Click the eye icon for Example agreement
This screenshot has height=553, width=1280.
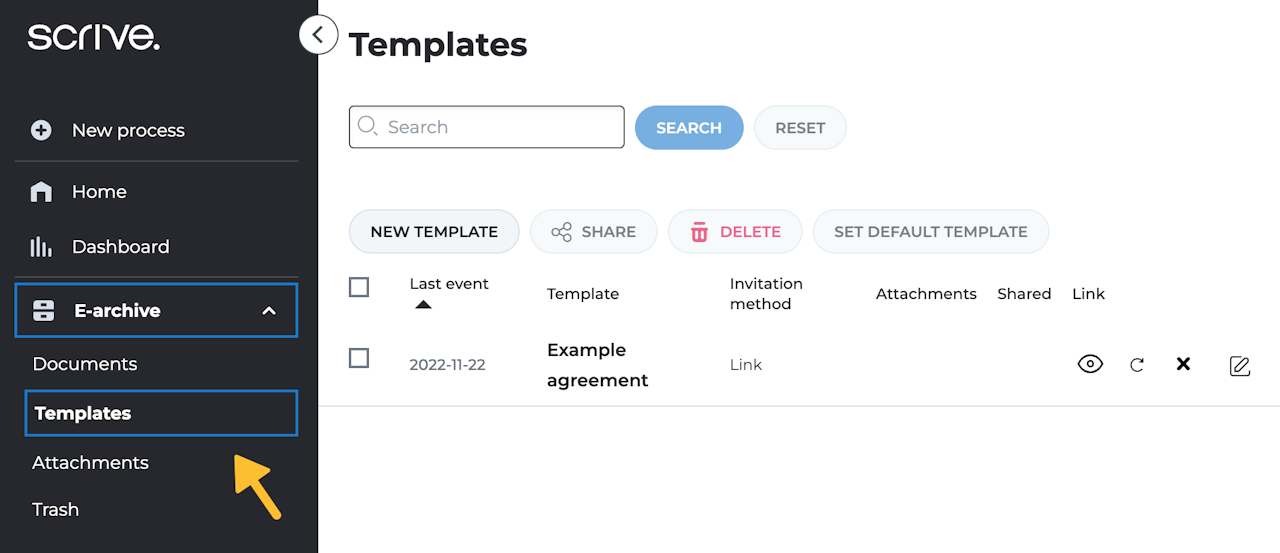[1090, 364]
